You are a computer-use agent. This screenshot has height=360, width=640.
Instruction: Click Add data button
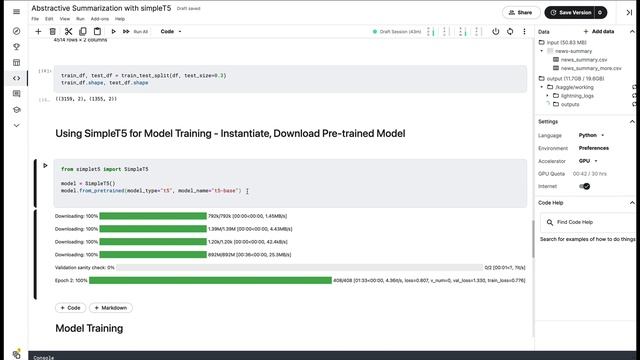(599, 31)
